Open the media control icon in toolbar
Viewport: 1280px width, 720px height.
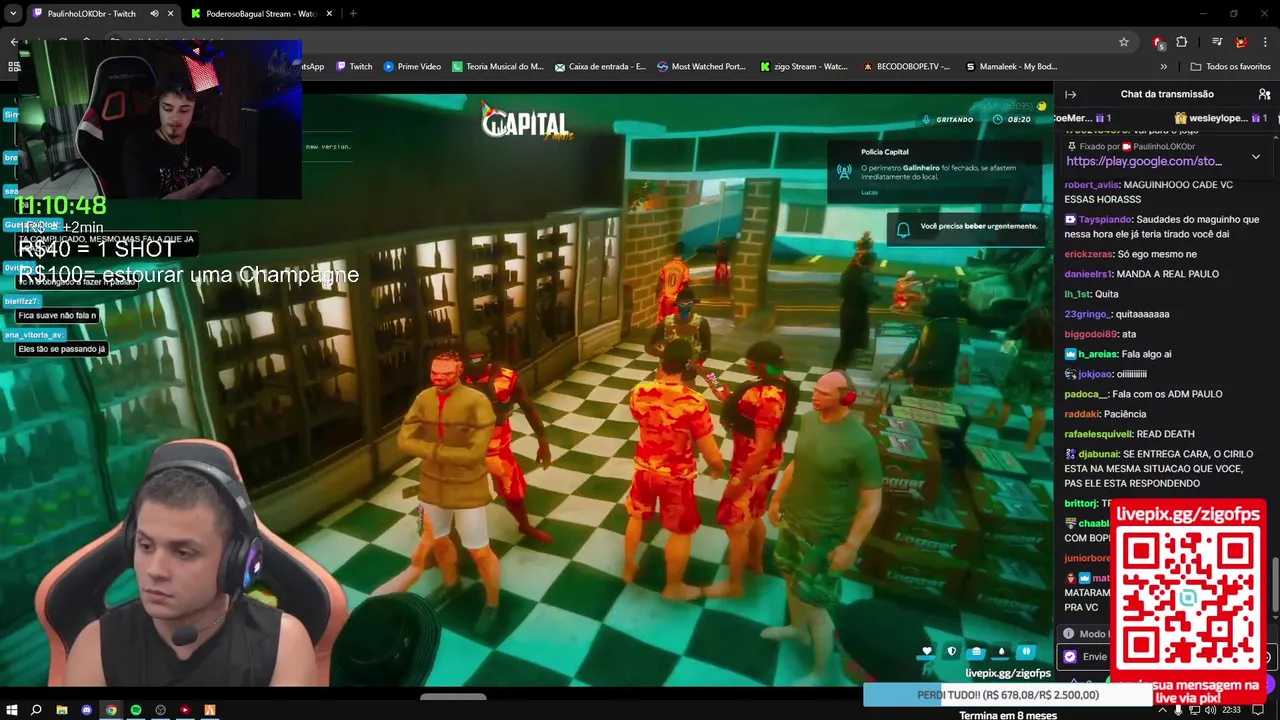[1217, 42]
